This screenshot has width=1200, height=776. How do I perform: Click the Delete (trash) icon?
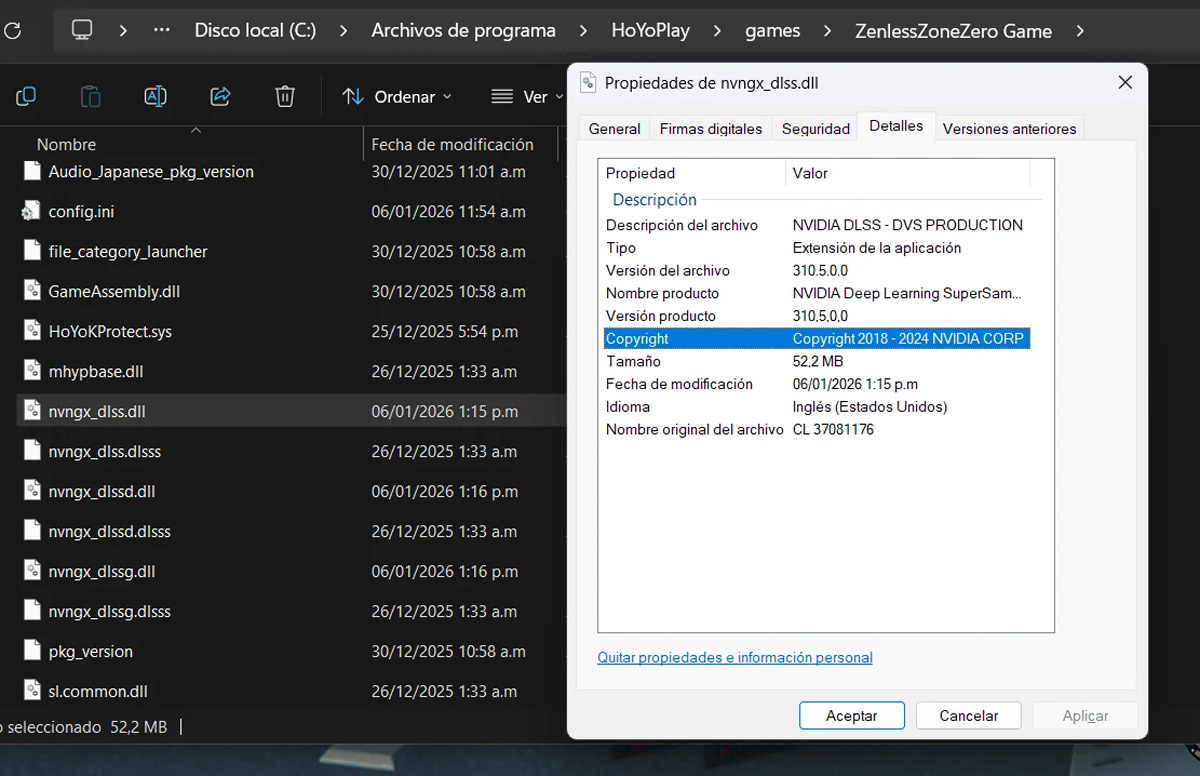[284, 96]
